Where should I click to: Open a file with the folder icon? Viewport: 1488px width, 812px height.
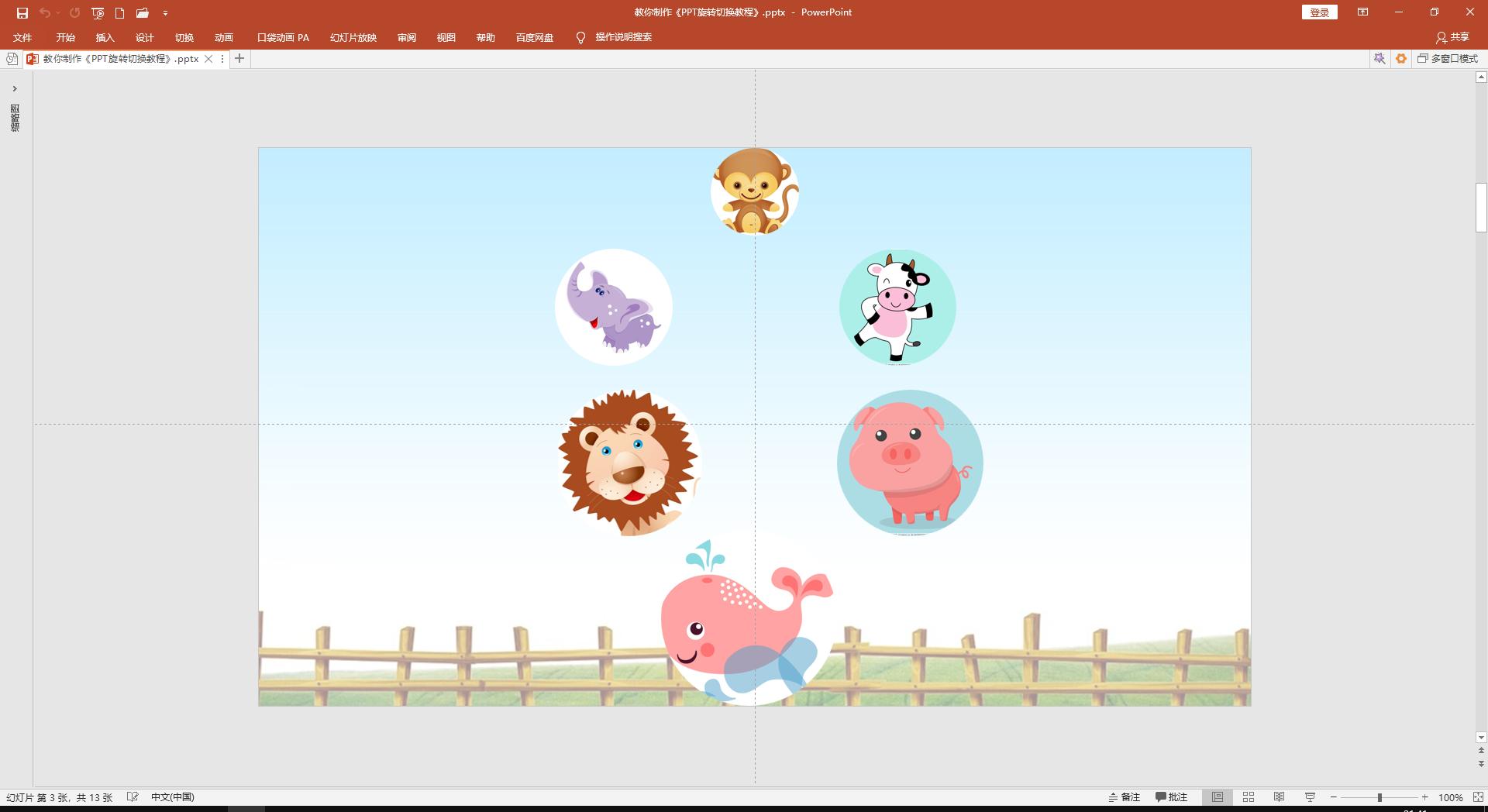143,13
